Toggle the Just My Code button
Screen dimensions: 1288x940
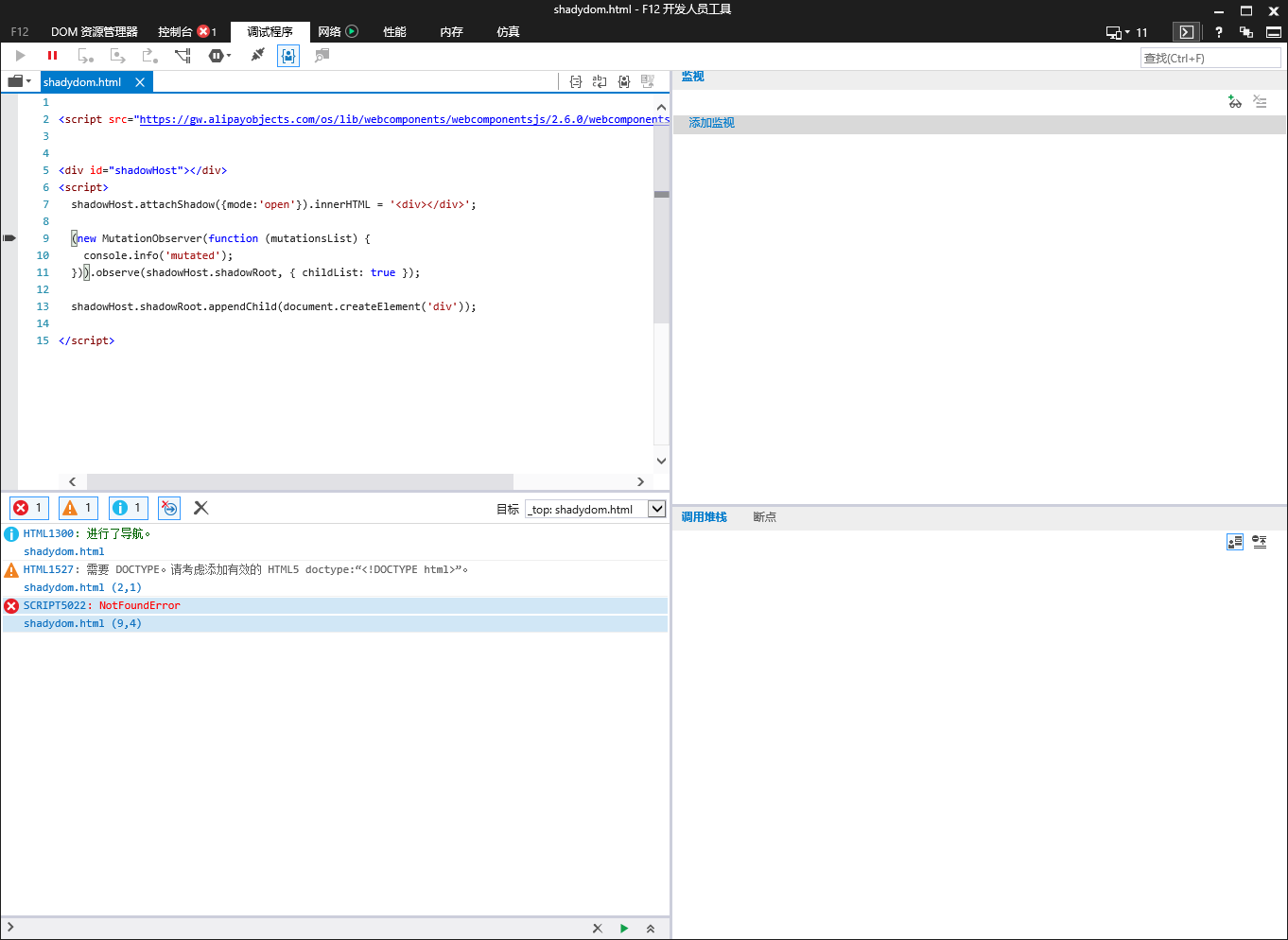288,56
